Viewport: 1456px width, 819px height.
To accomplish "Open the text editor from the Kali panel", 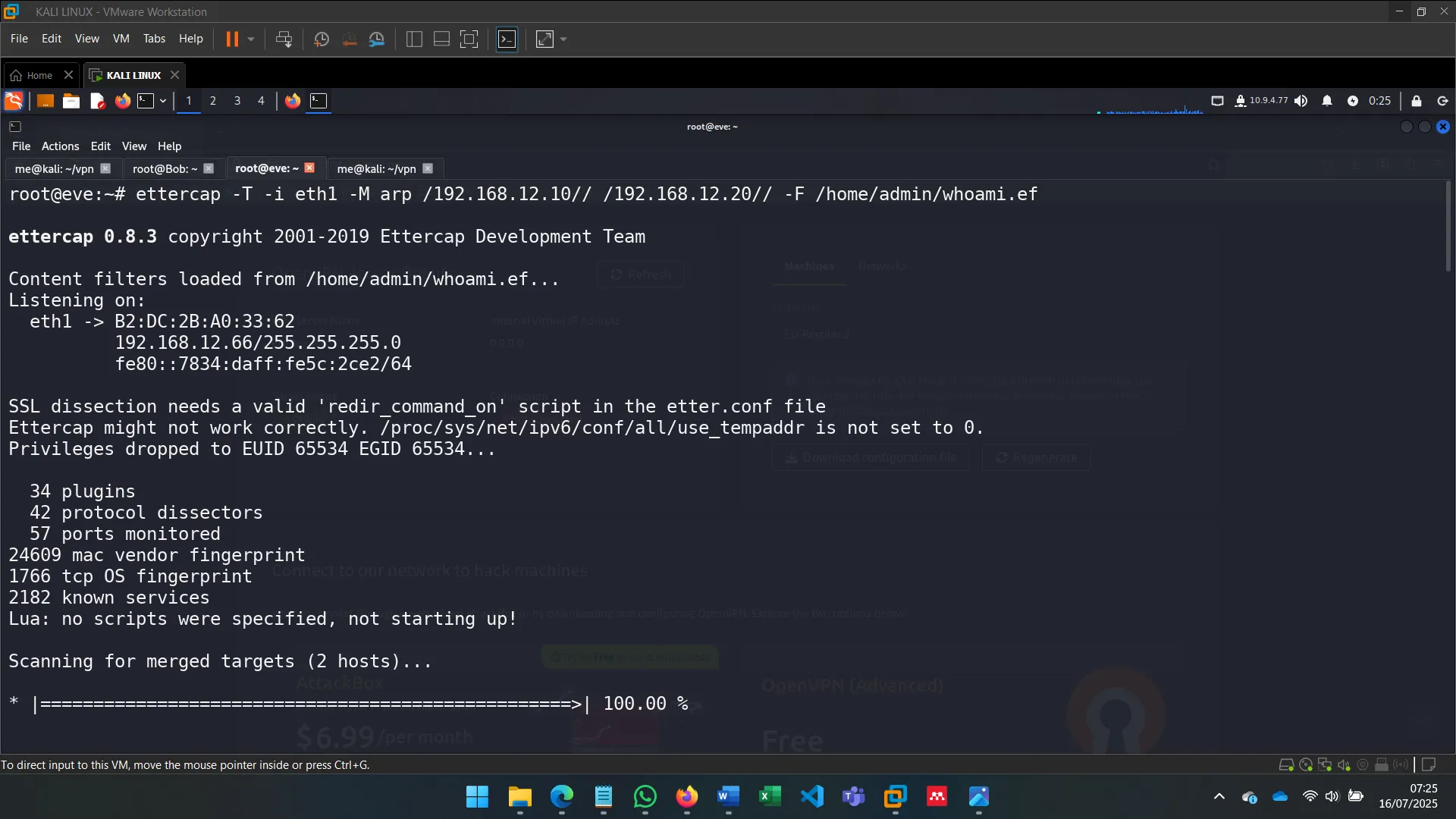I will point(96,100).
